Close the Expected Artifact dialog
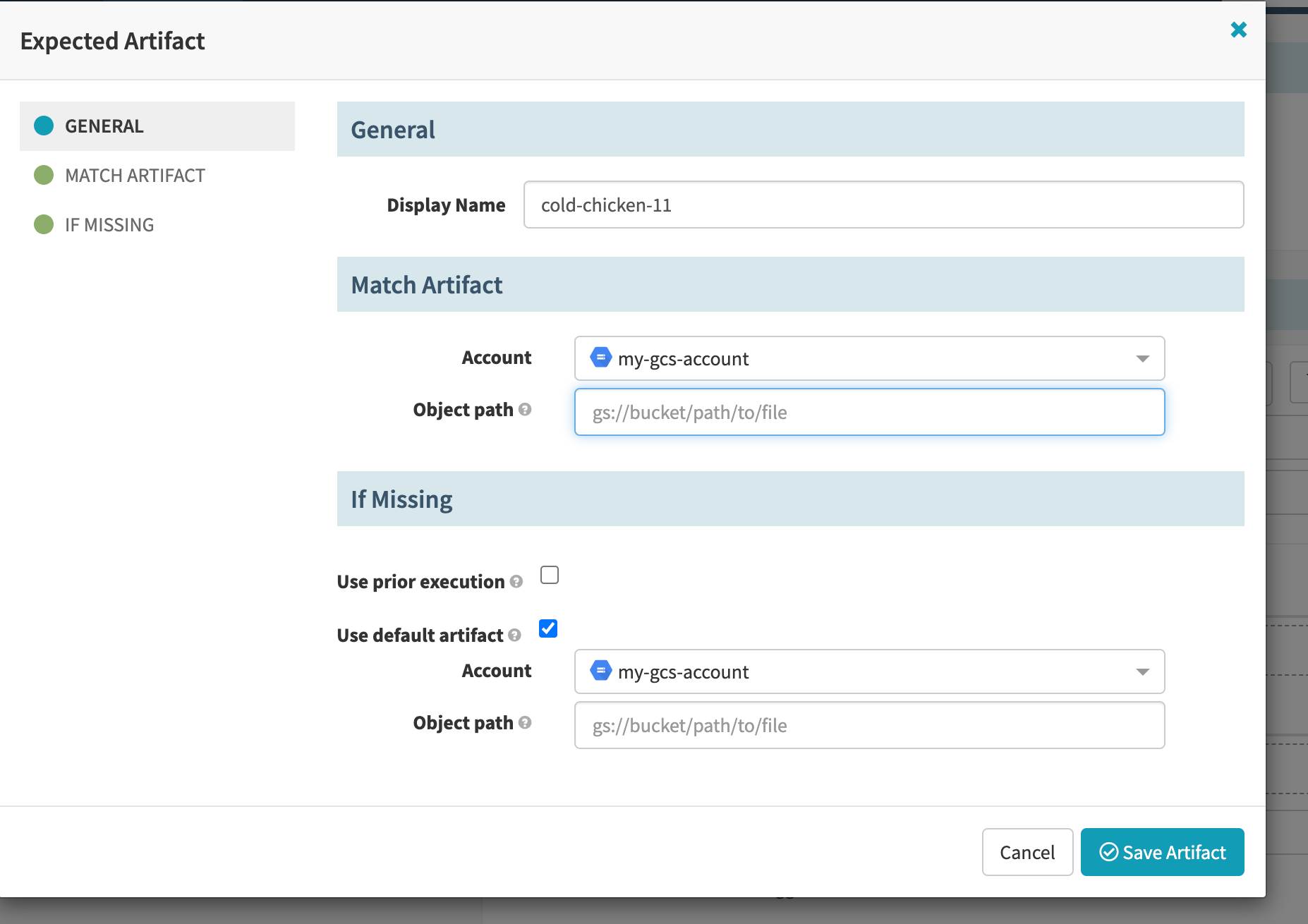The image size is (1308, 924). (x=1239, y=30)
